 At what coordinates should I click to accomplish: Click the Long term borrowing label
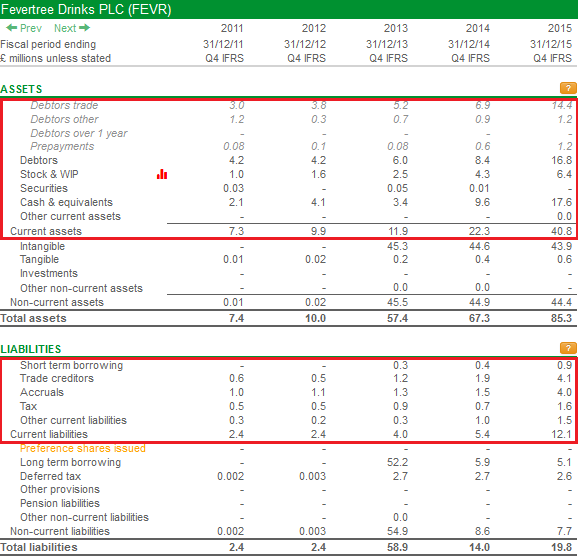pyautogui.click(x=70, y=462)
